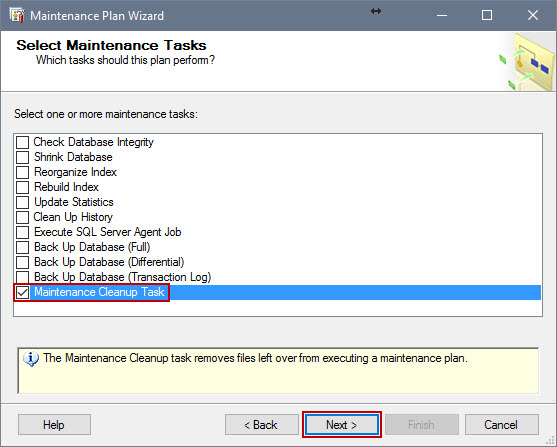Viewport: 557px width, 447px height.
Task: Tick the Update Statistics checkbox
Action: (x=22, y=202)
